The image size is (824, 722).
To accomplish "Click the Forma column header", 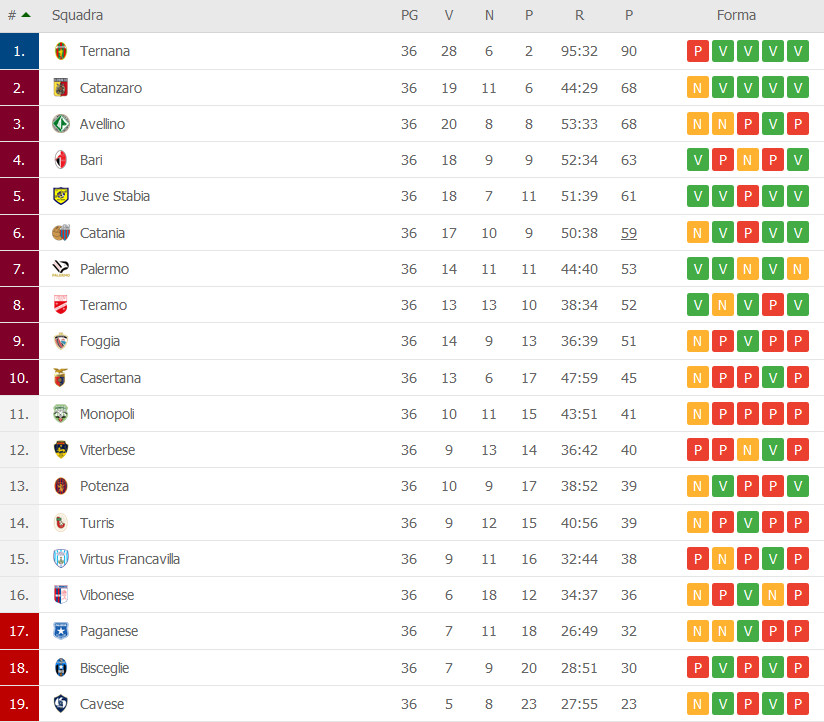I will coord(736,15).
